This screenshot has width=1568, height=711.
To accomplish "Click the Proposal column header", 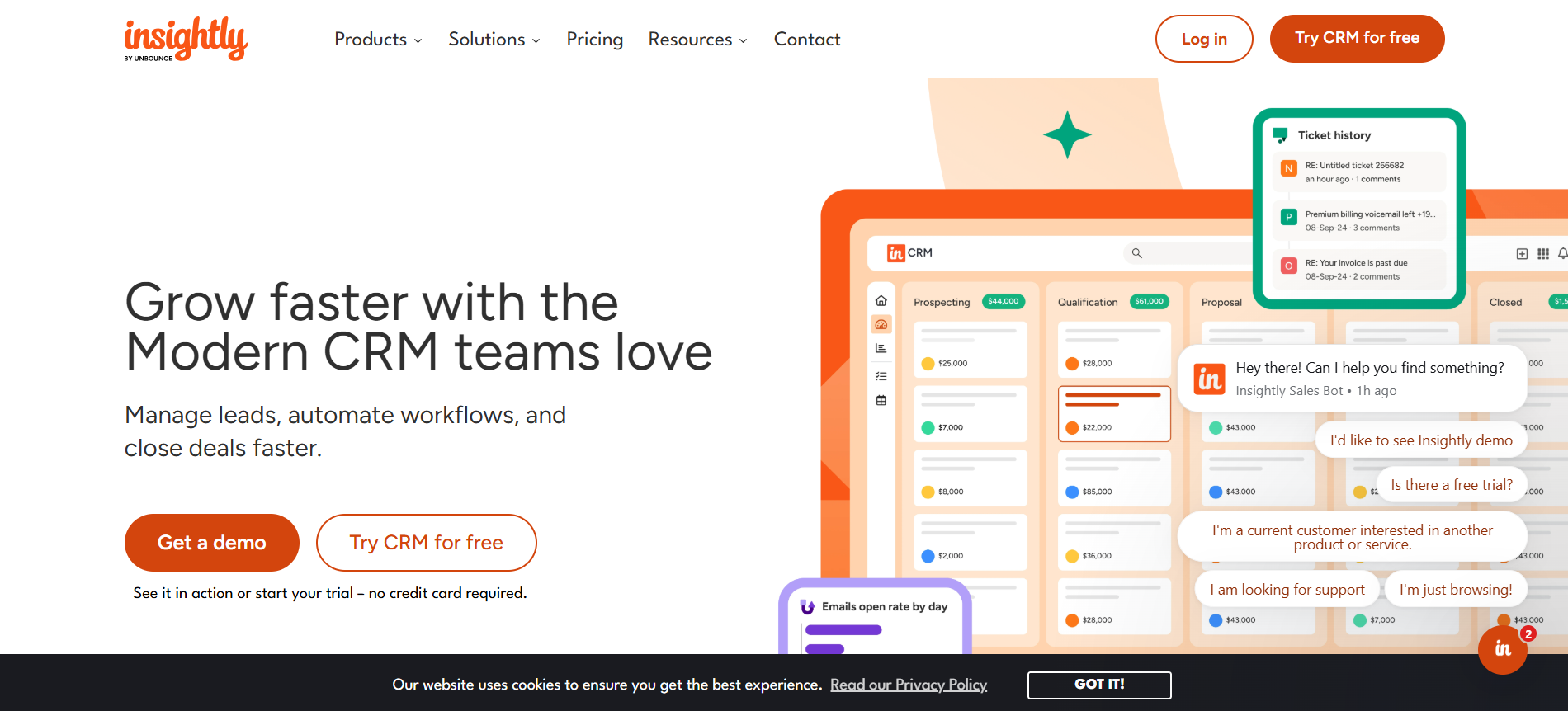I will [1221, 303].
